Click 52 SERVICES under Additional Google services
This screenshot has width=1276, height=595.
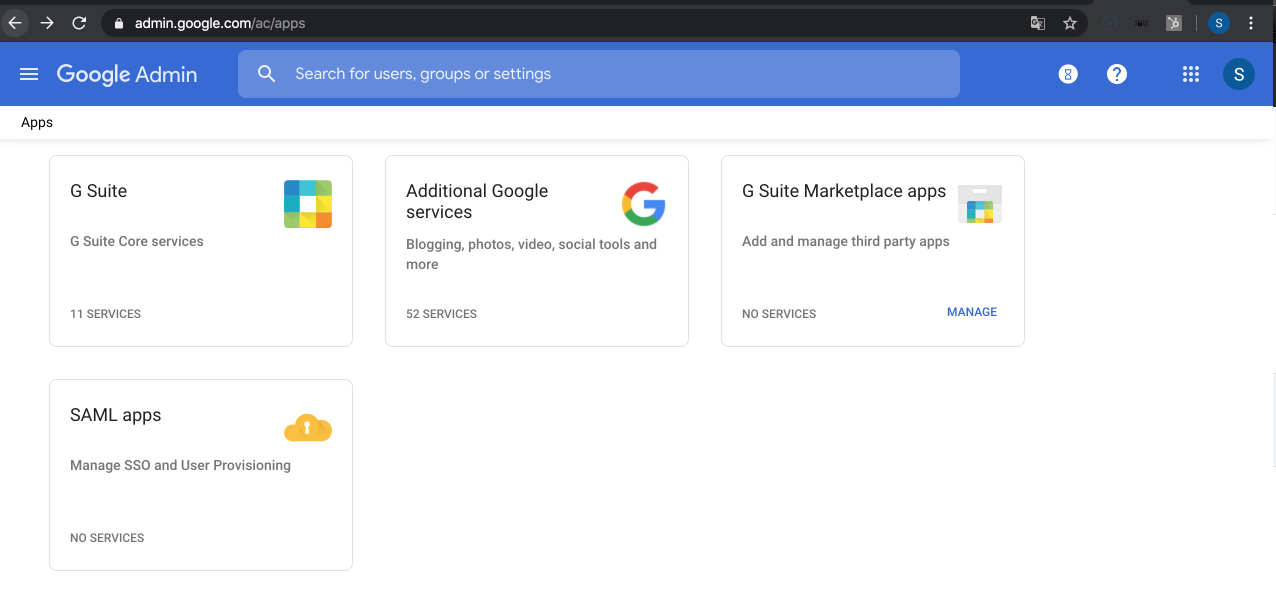(x=441, y=313)
